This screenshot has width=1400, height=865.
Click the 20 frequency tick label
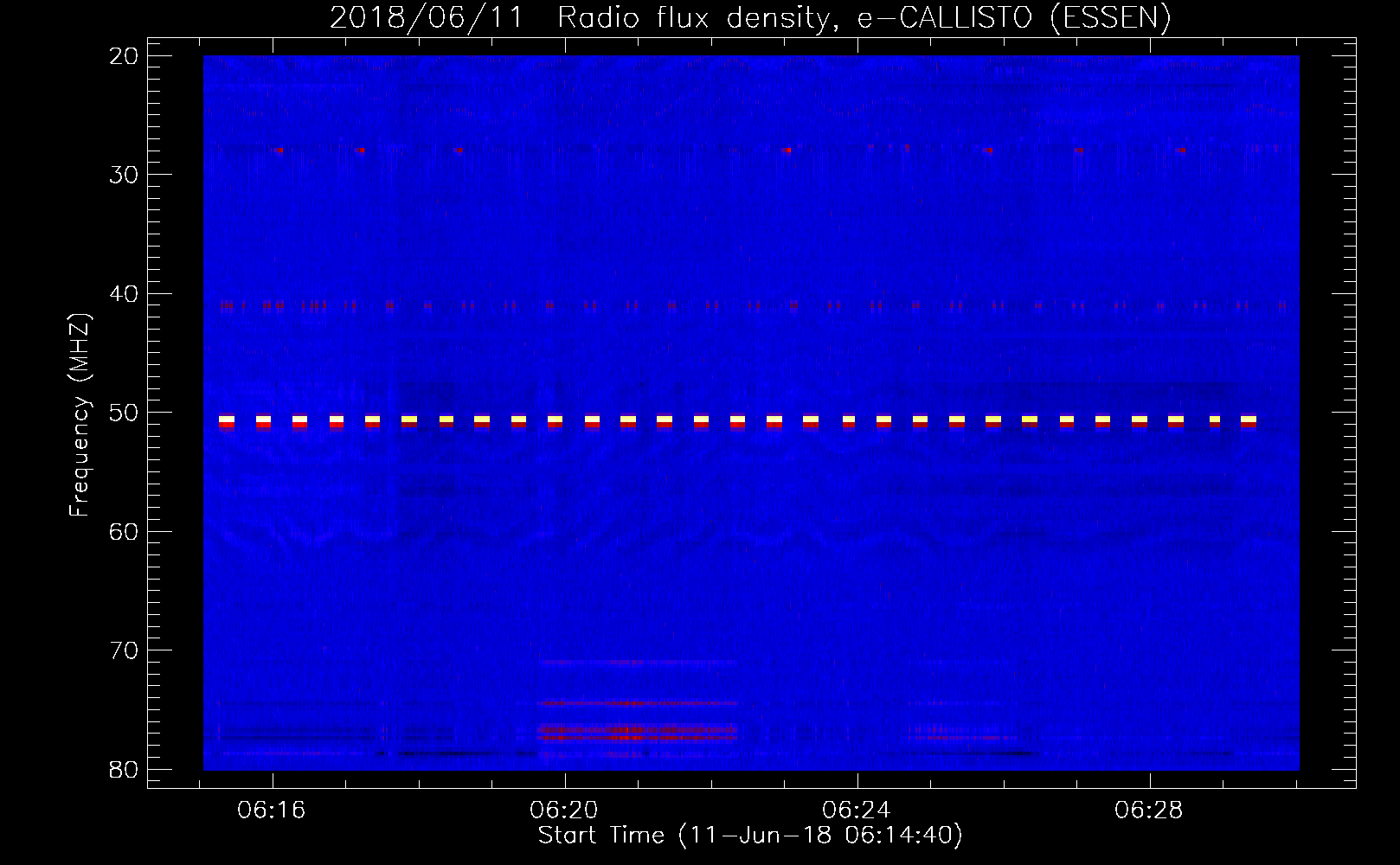[124, 56]
